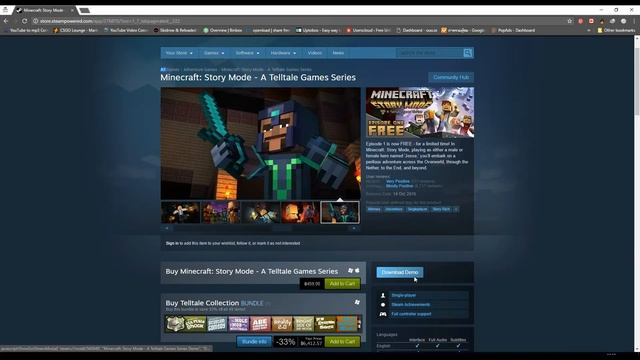Open the Skidrow & Reloaded bookmark

coord(175,30)
